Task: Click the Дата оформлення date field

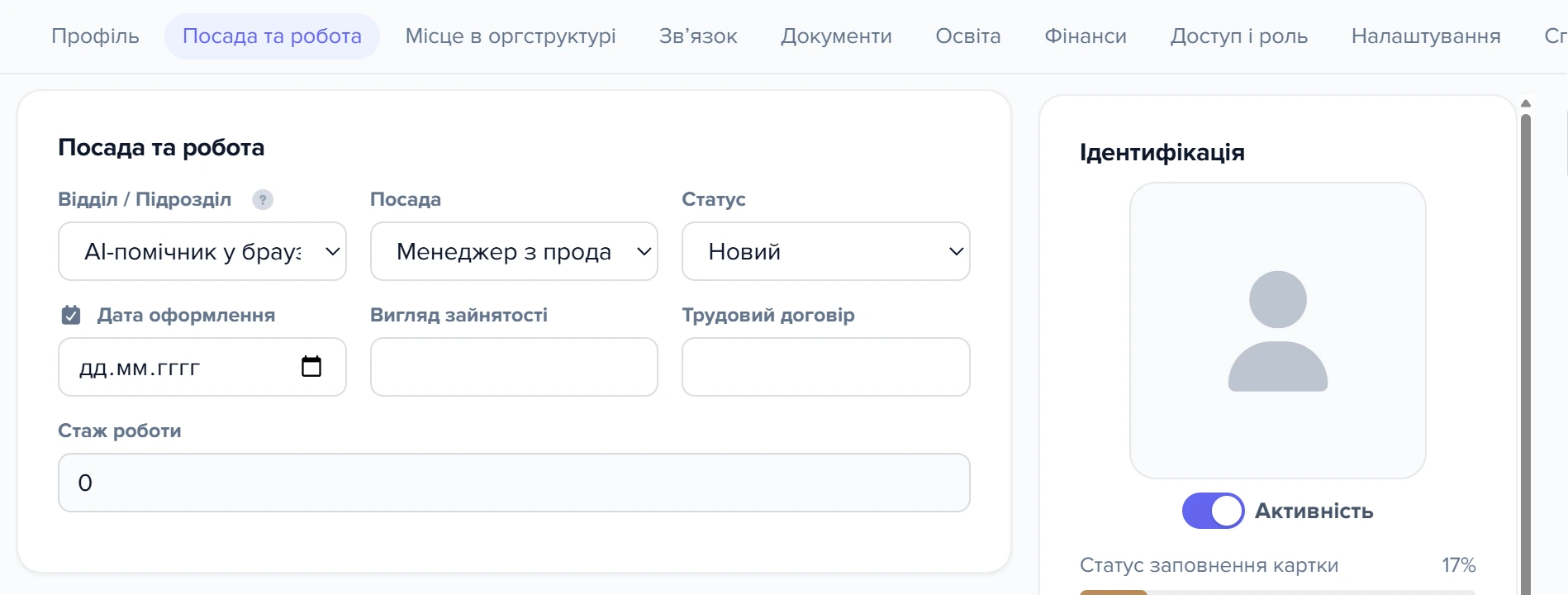Action: pyautogui.click(x=202, y=367)
